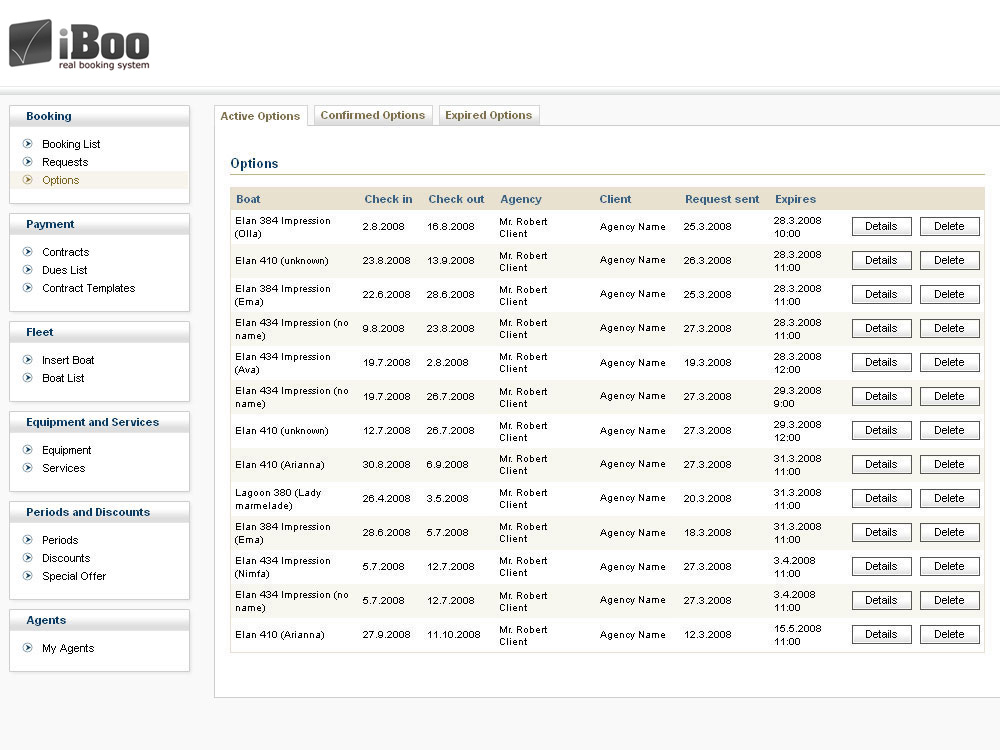This screenshot has height=750, width=1000.
Task: Click the iBoo logo icon
Action: [30, 43]
